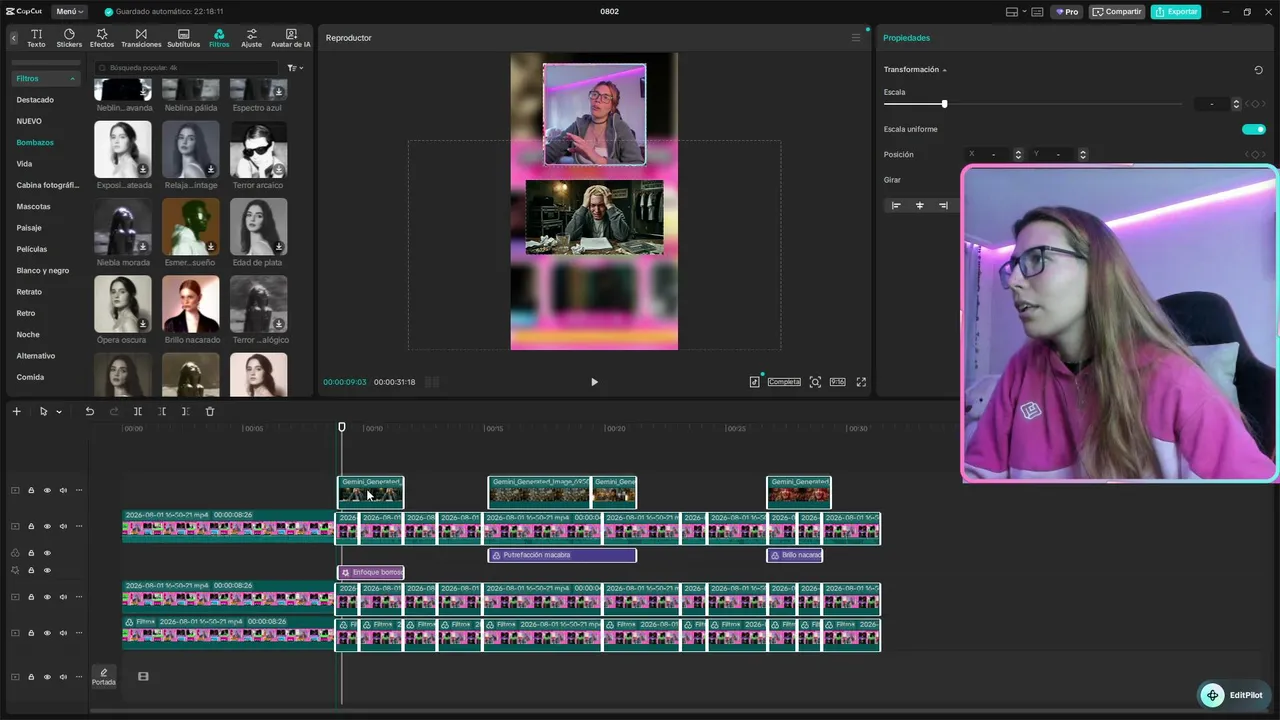Add a keyframe for Escala
This screenshot has width=1280, height=720.
click(1256, 104)
